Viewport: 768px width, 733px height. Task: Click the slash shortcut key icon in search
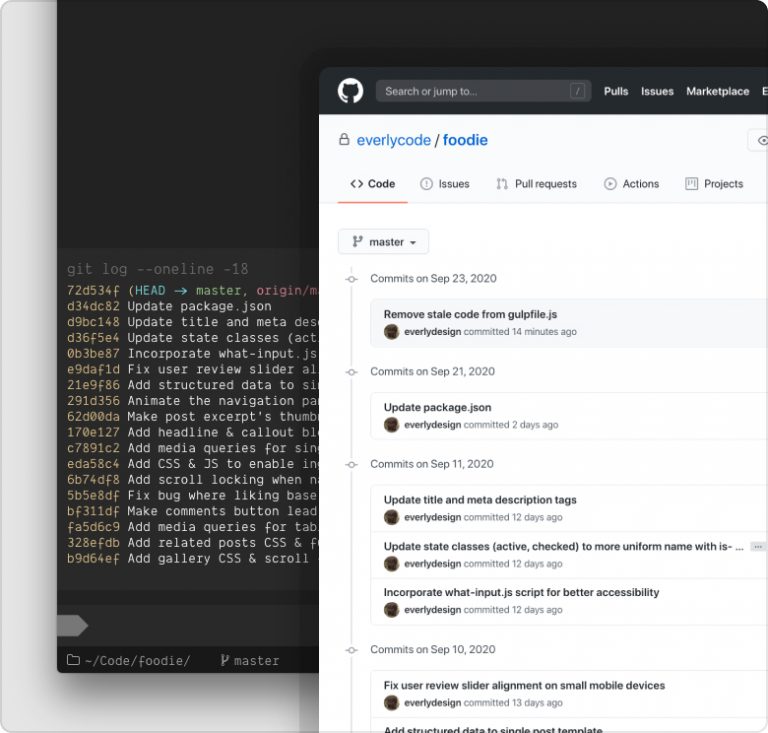pyautogui.click(x=577, y=91)
